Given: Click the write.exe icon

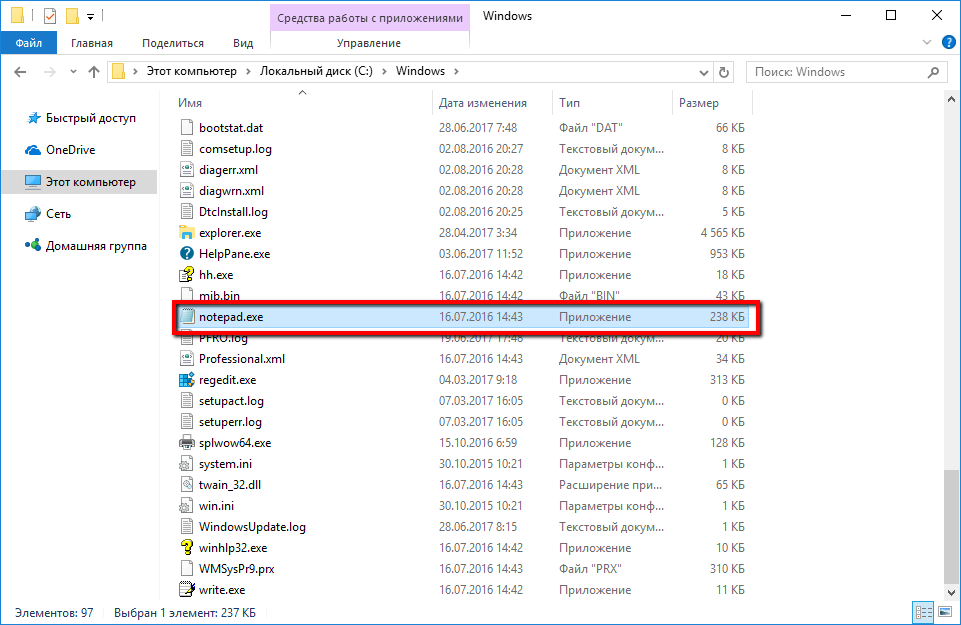Looking at the screenshot, I should pos(186,589).
